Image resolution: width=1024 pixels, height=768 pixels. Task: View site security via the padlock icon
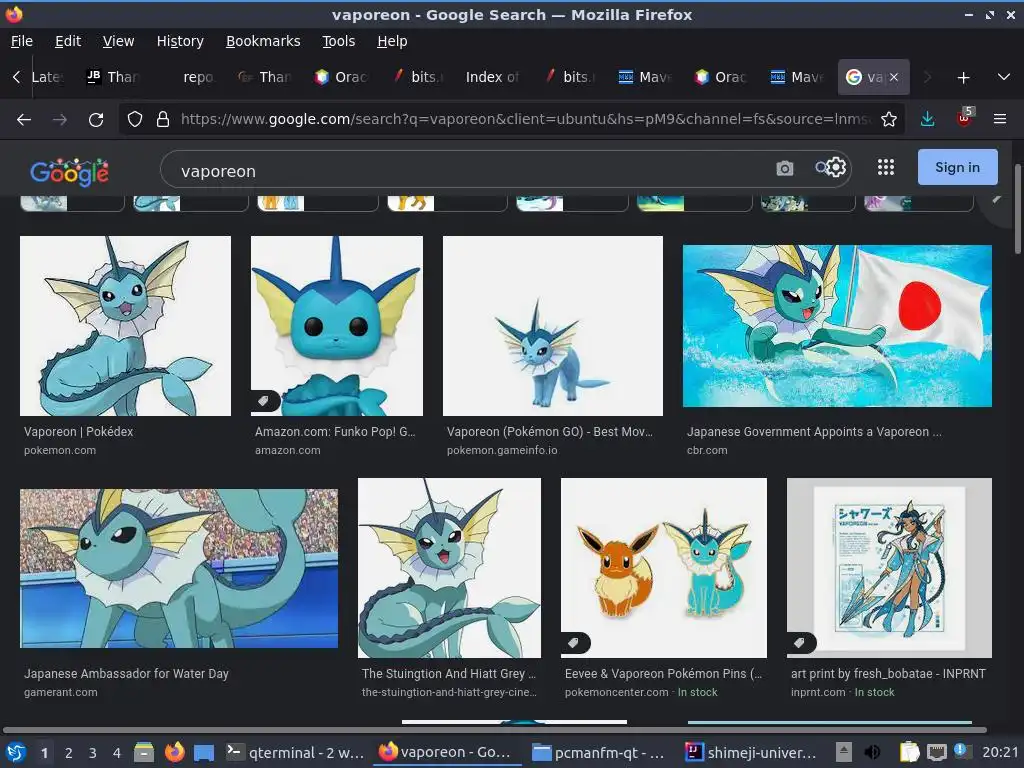(x=163, y=119)
